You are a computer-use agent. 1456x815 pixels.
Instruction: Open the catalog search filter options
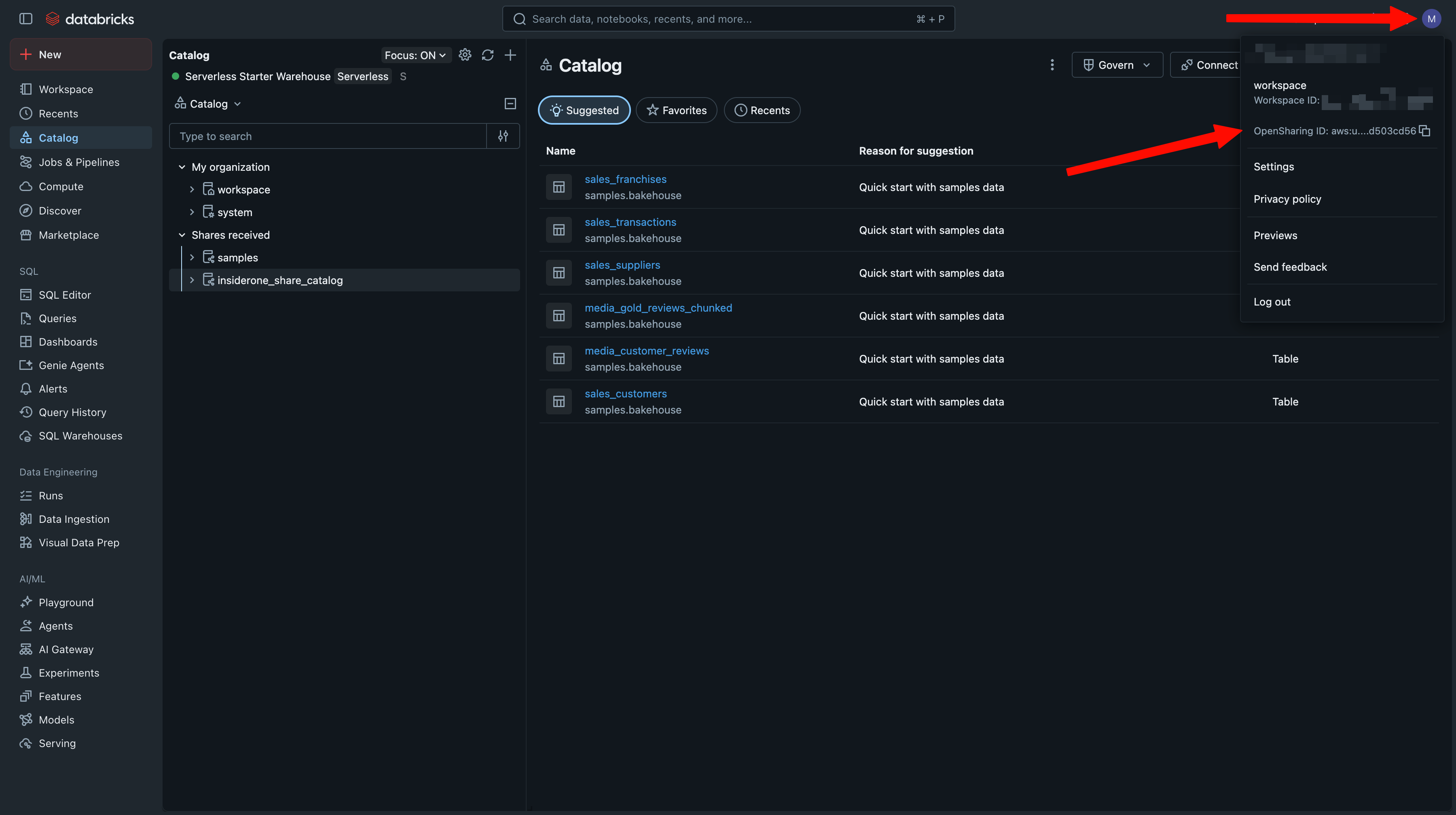pos(503,136)
